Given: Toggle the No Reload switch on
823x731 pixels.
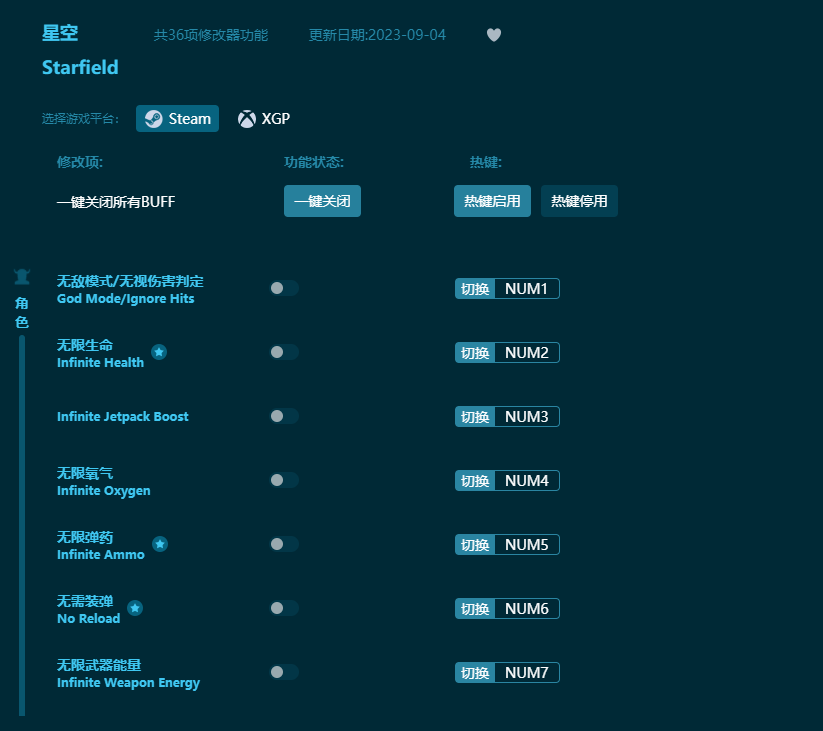Looking at the screenshot, I should tap(284, 608).
